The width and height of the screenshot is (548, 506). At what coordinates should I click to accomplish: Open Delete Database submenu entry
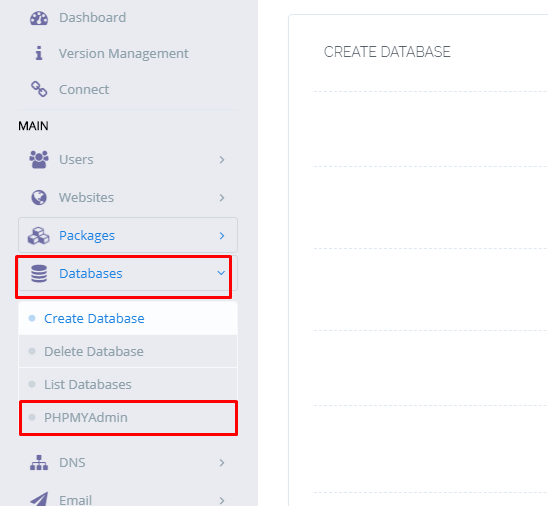pyautogui.click(x=128, y=351)
